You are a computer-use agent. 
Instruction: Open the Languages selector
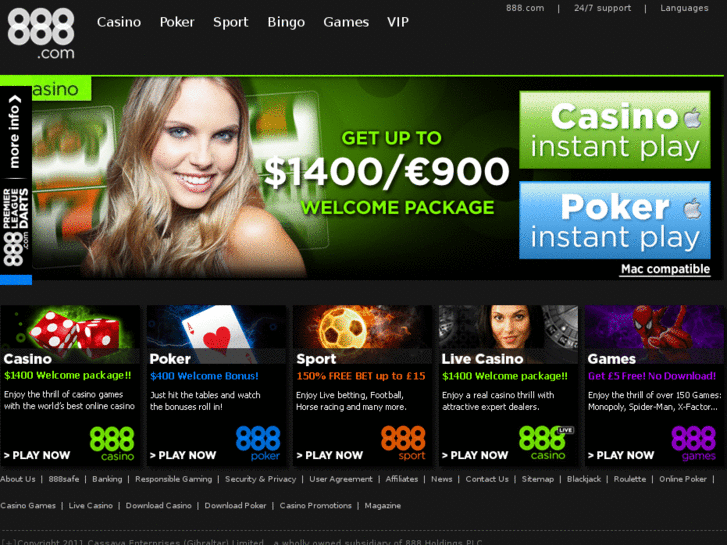(684, 8)
